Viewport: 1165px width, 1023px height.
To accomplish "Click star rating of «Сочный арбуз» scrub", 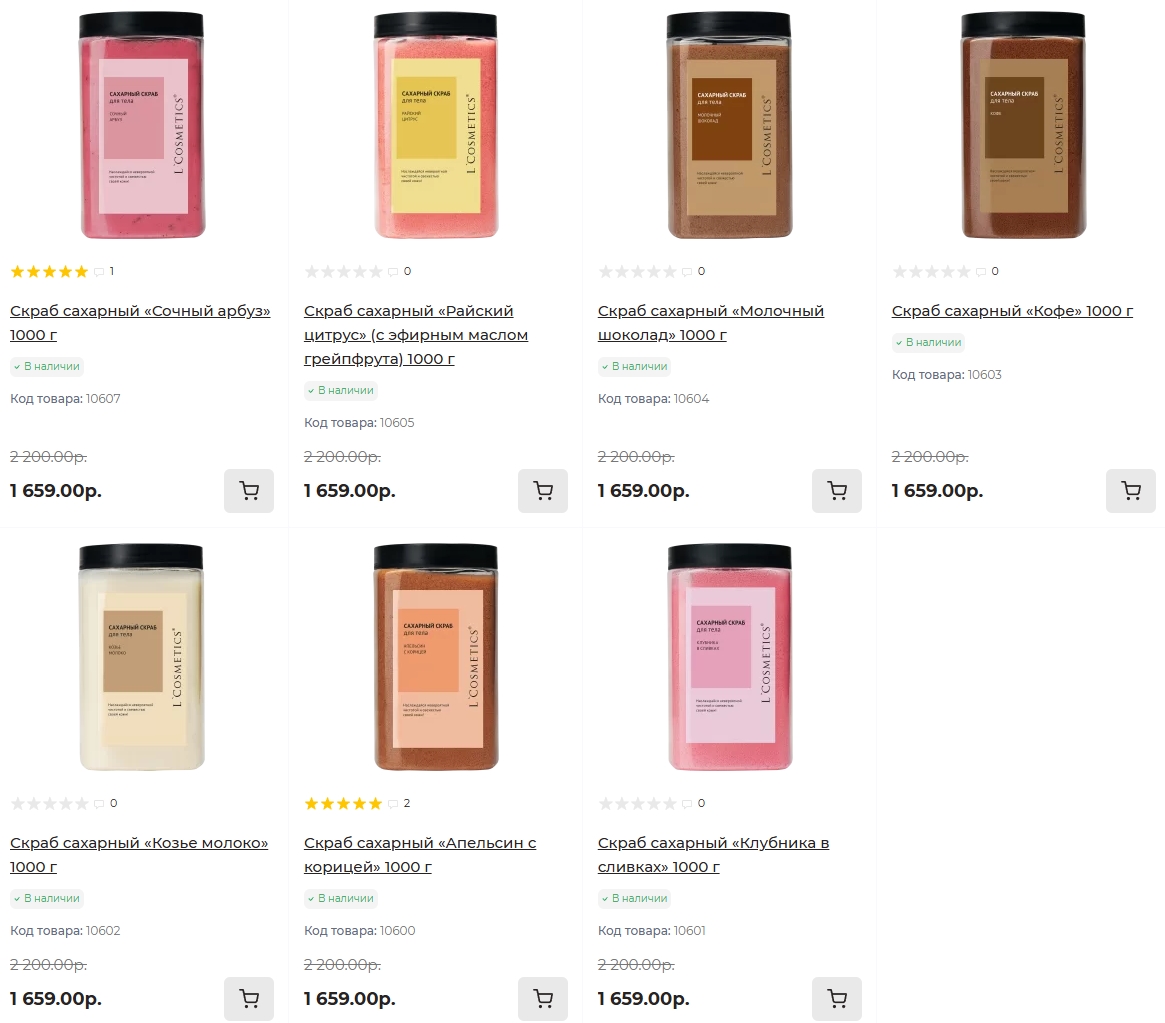I will tap(49, 272).
